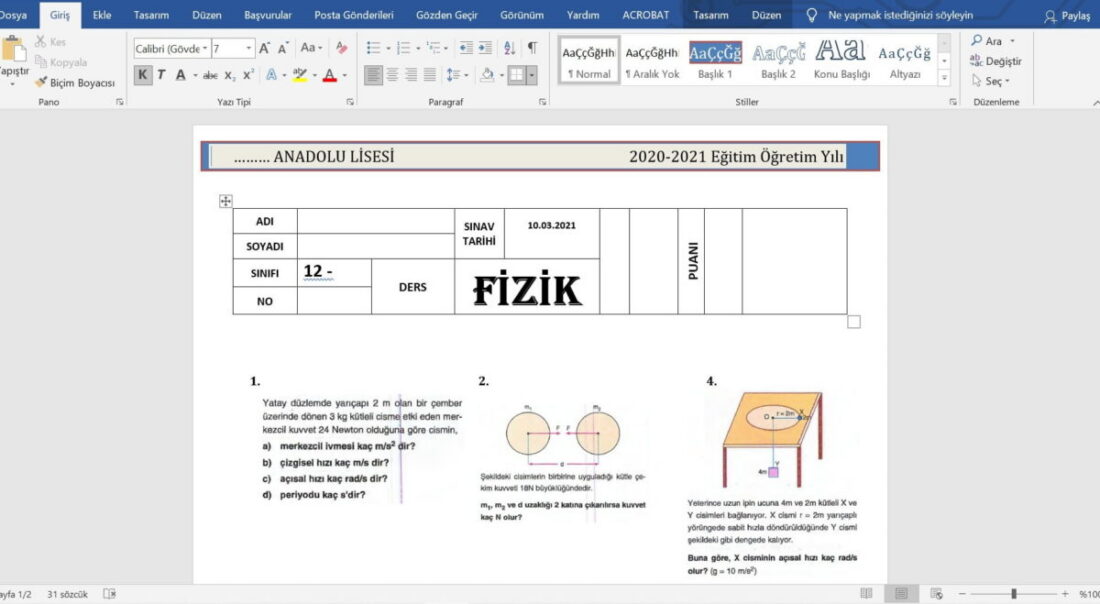Apply the Konu Başlığı style

841,60
